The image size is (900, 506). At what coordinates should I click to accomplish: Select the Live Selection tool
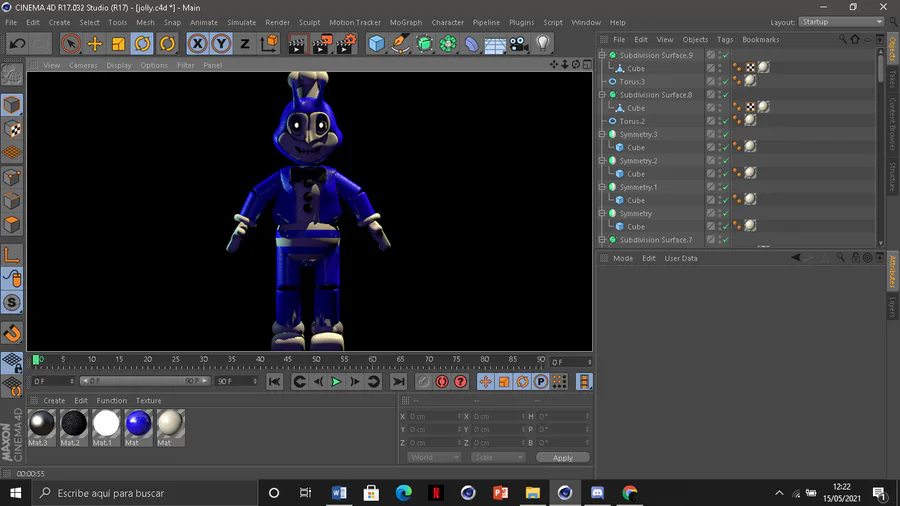[71, 44]
